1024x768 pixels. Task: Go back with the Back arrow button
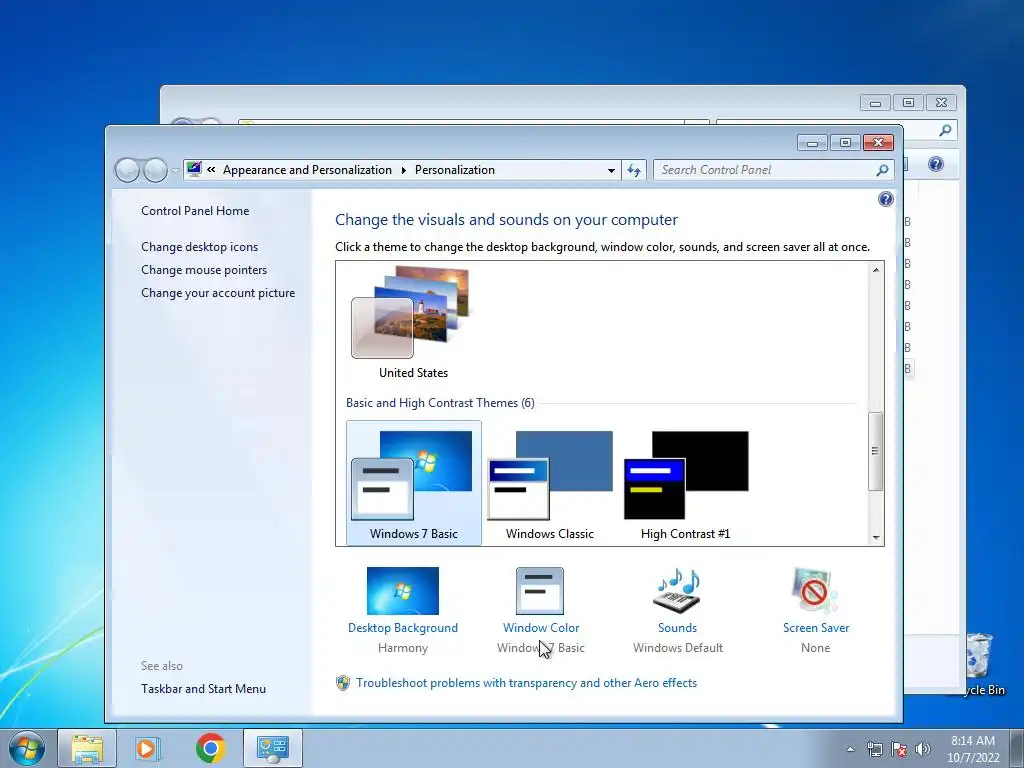127,170
